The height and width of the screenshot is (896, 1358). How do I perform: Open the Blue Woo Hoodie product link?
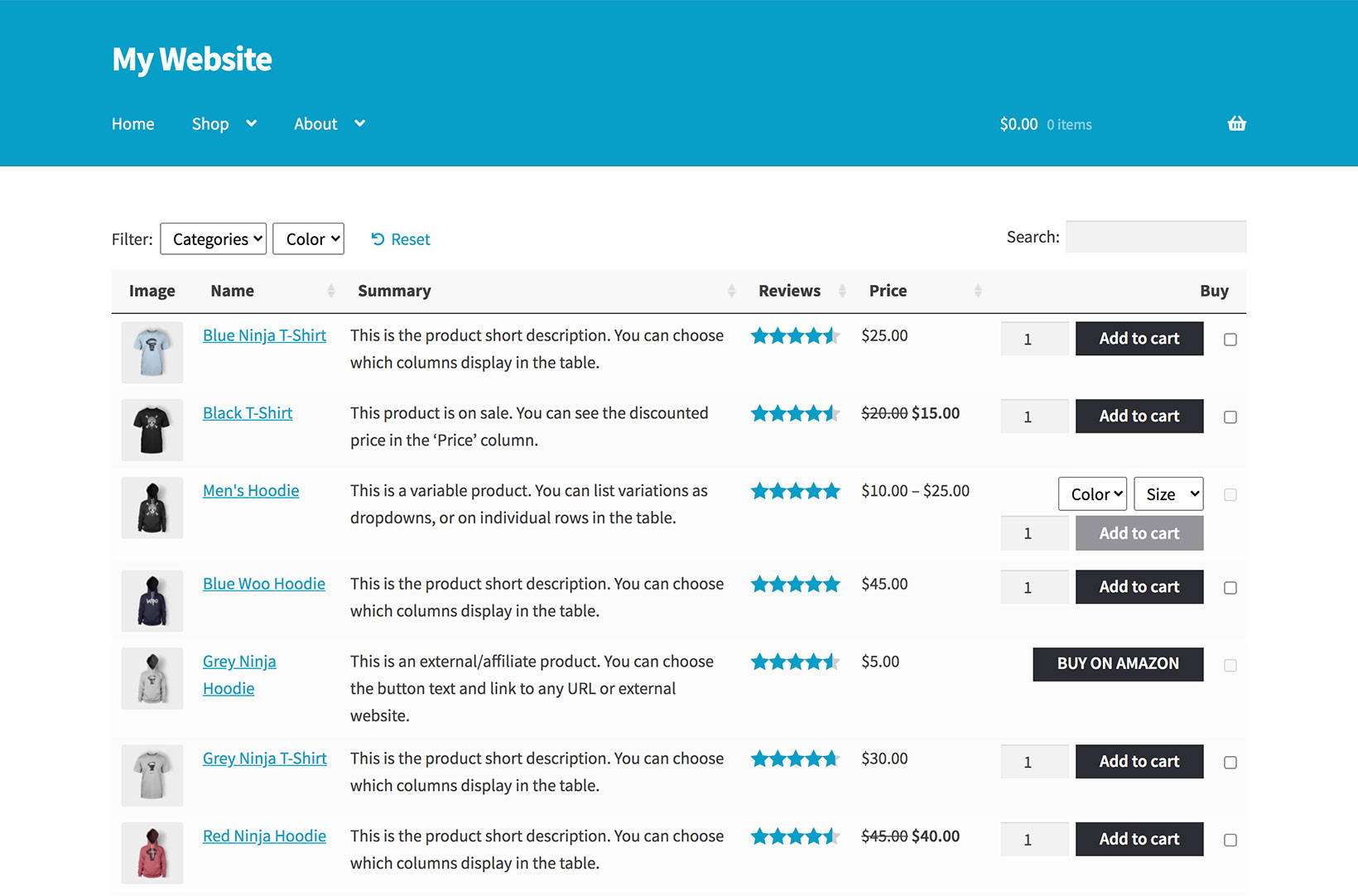tap(263, 584)
